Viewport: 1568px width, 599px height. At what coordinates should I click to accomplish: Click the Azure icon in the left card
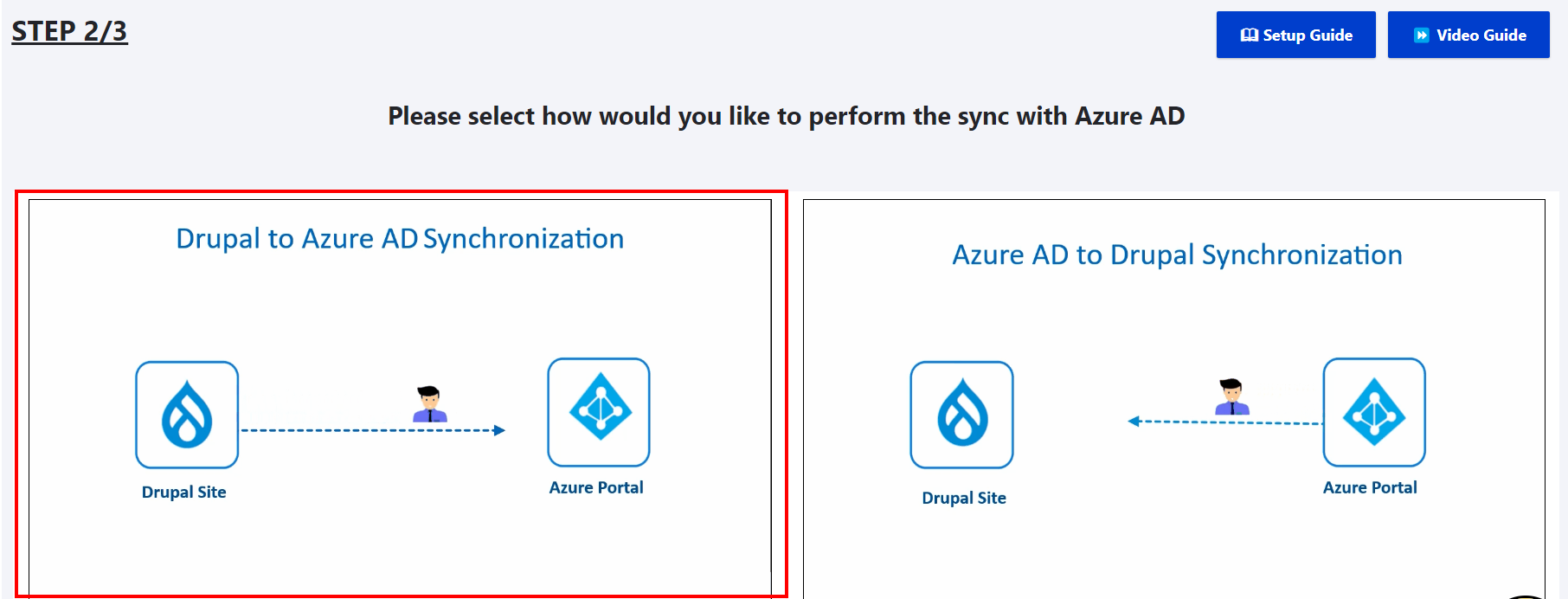tap(599, 412)
